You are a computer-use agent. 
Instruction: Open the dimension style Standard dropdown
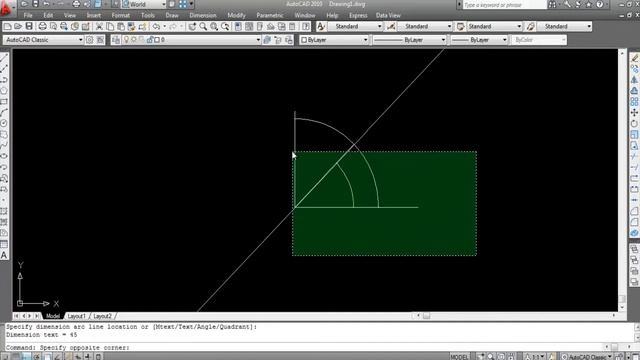coord(425,27)
